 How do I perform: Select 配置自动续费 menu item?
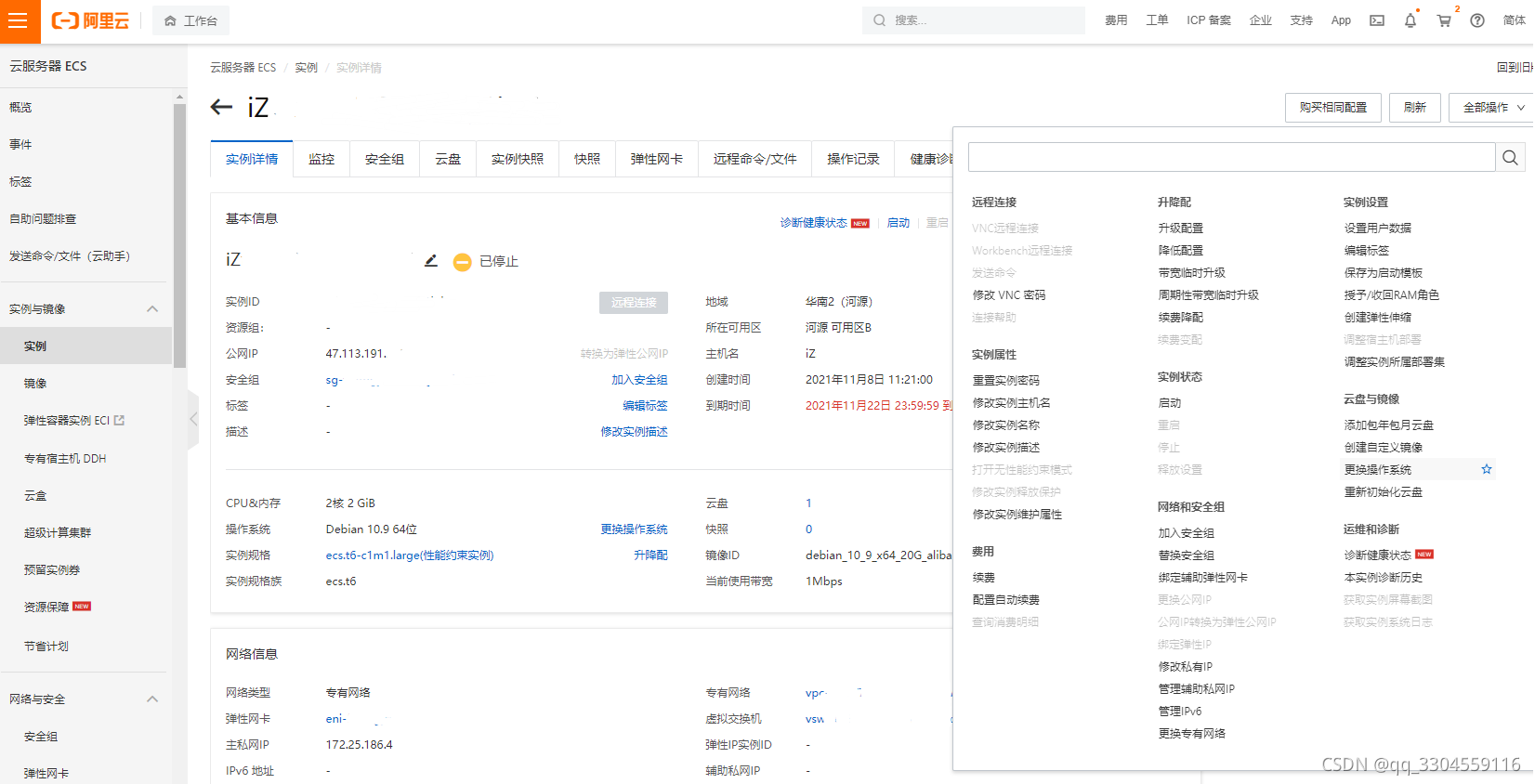pos(1005,600)
